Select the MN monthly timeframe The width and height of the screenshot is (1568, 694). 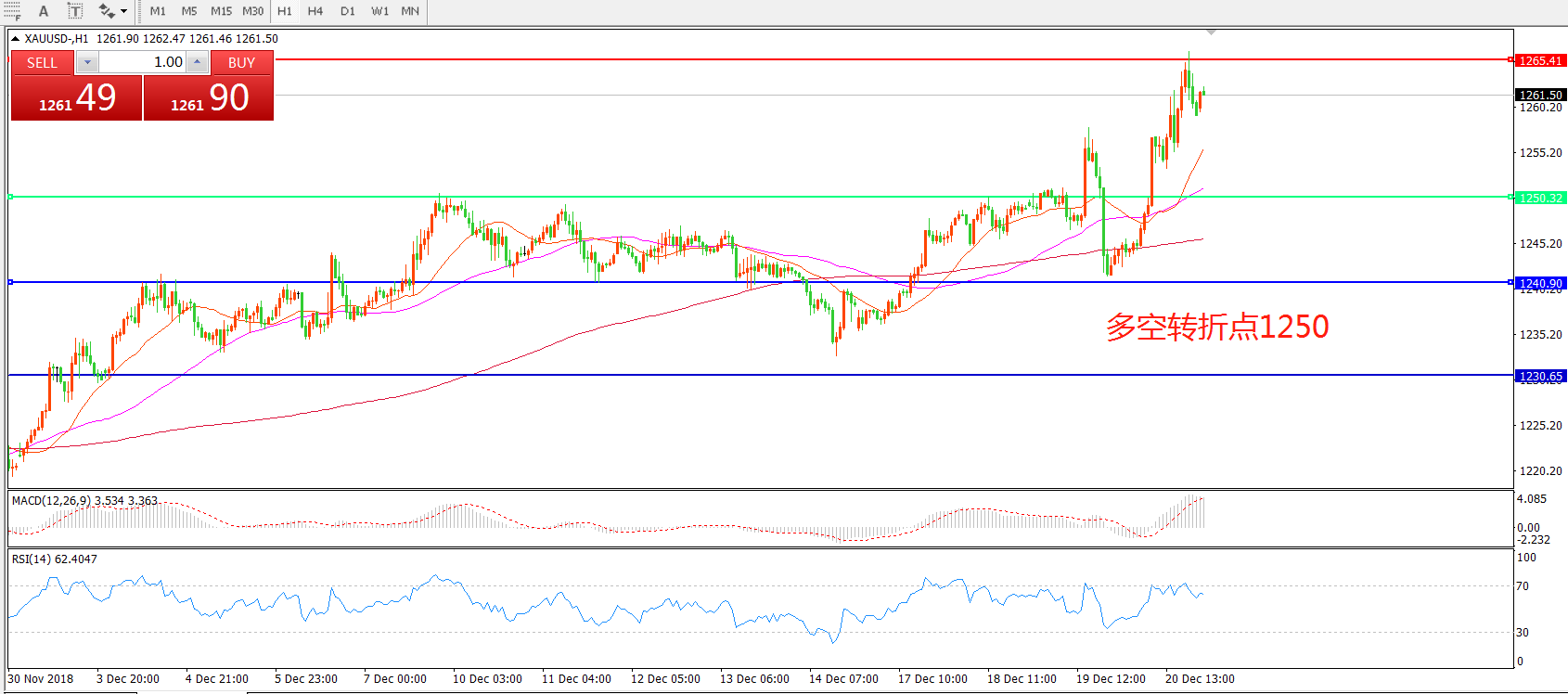point(410,11)
